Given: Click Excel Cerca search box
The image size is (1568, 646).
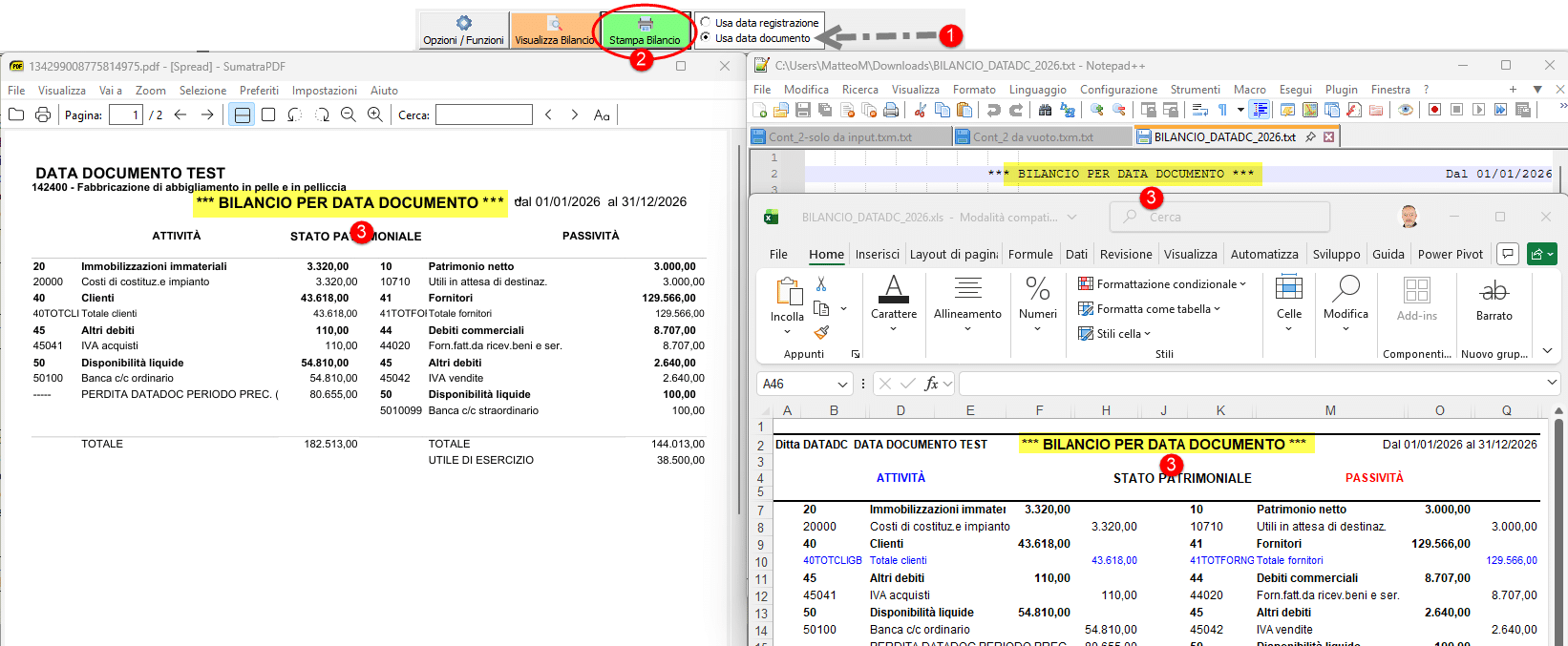Looking at the screenshot, I should pyautogui.click(x=1219, y=217).
